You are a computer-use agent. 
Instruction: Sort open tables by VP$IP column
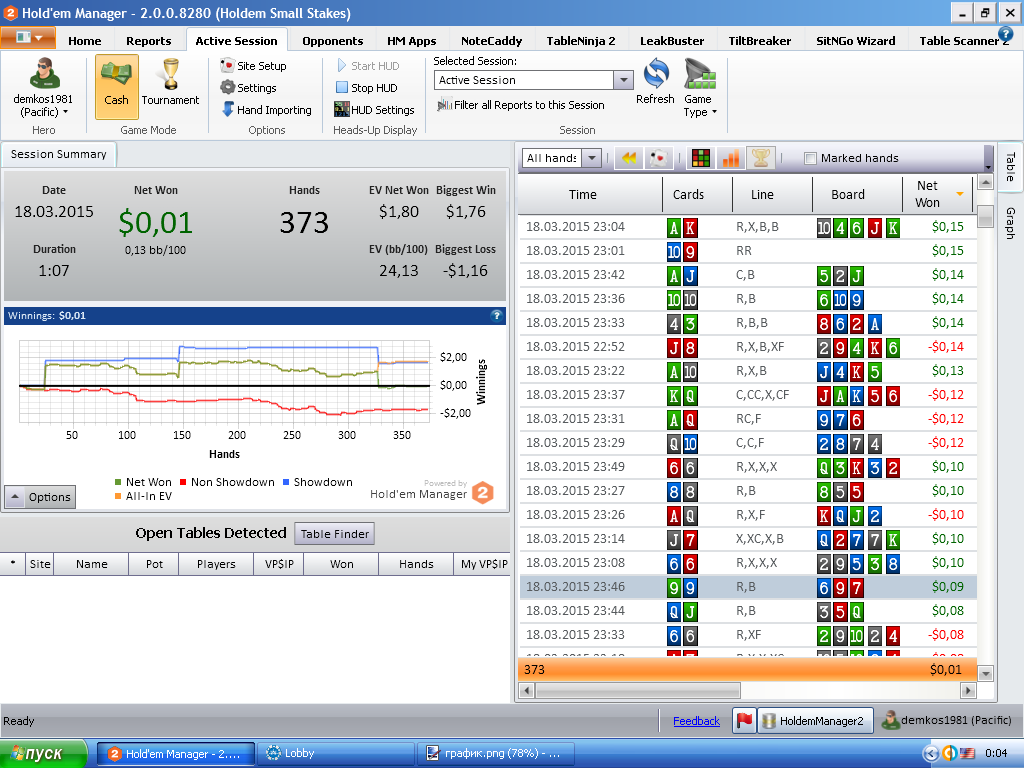279,564
